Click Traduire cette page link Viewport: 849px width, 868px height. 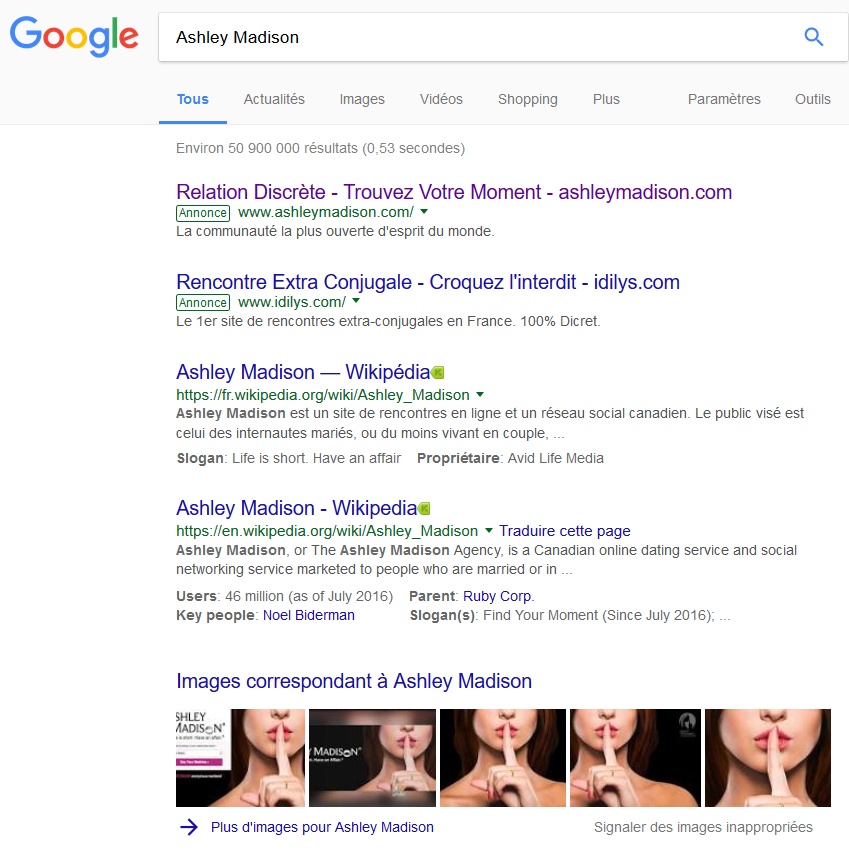pyautogui.click(x=565, y=531)
